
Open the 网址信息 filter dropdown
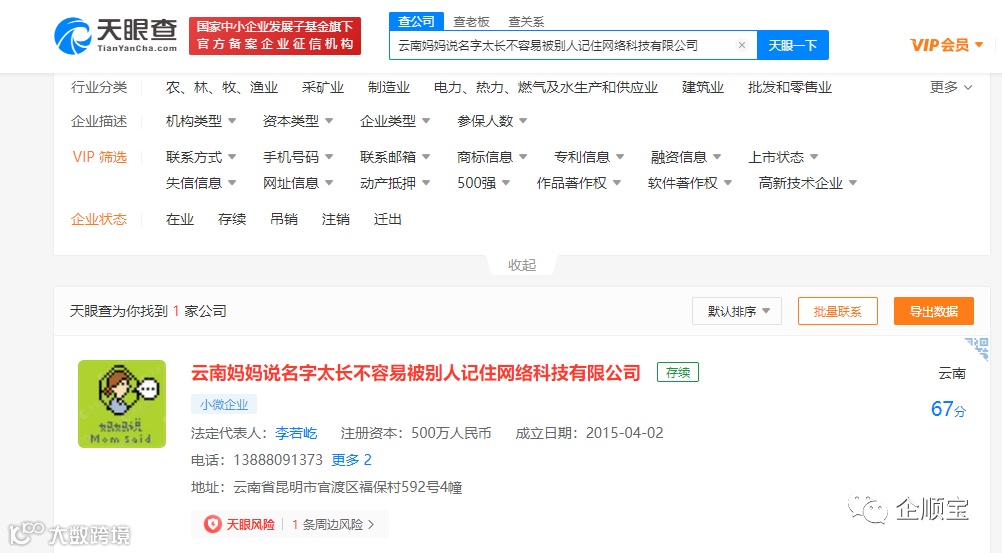(x=298, y=183)
